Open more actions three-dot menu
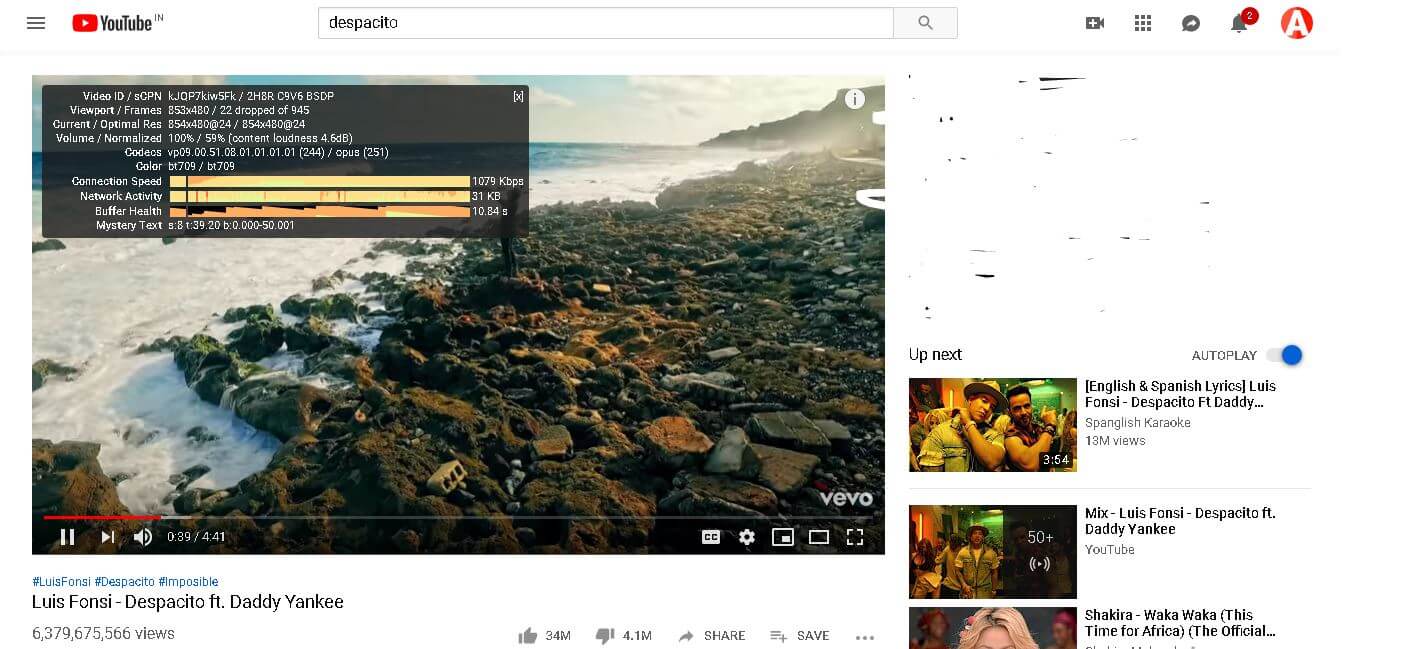1420x649 pixels. (x=865, y=637)
